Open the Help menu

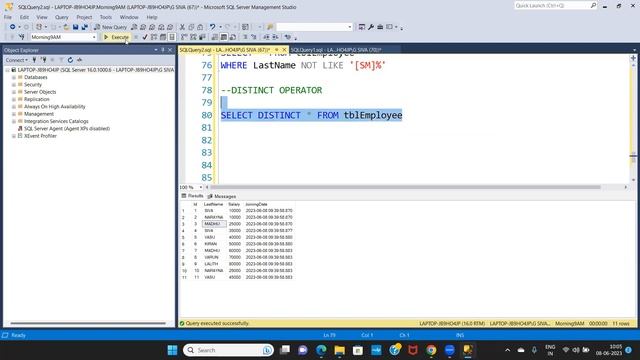point(152,17)
